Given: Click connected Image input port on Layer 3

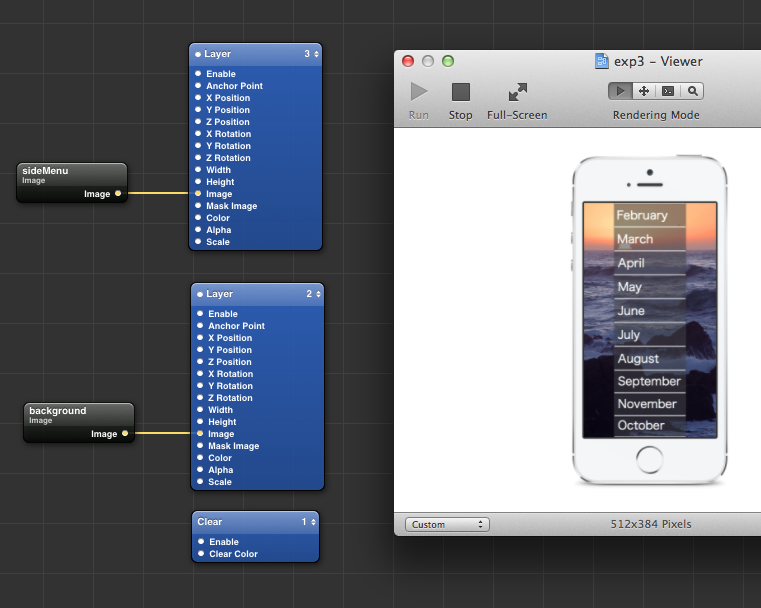Looking at the screenshot, I should (198, 194).
